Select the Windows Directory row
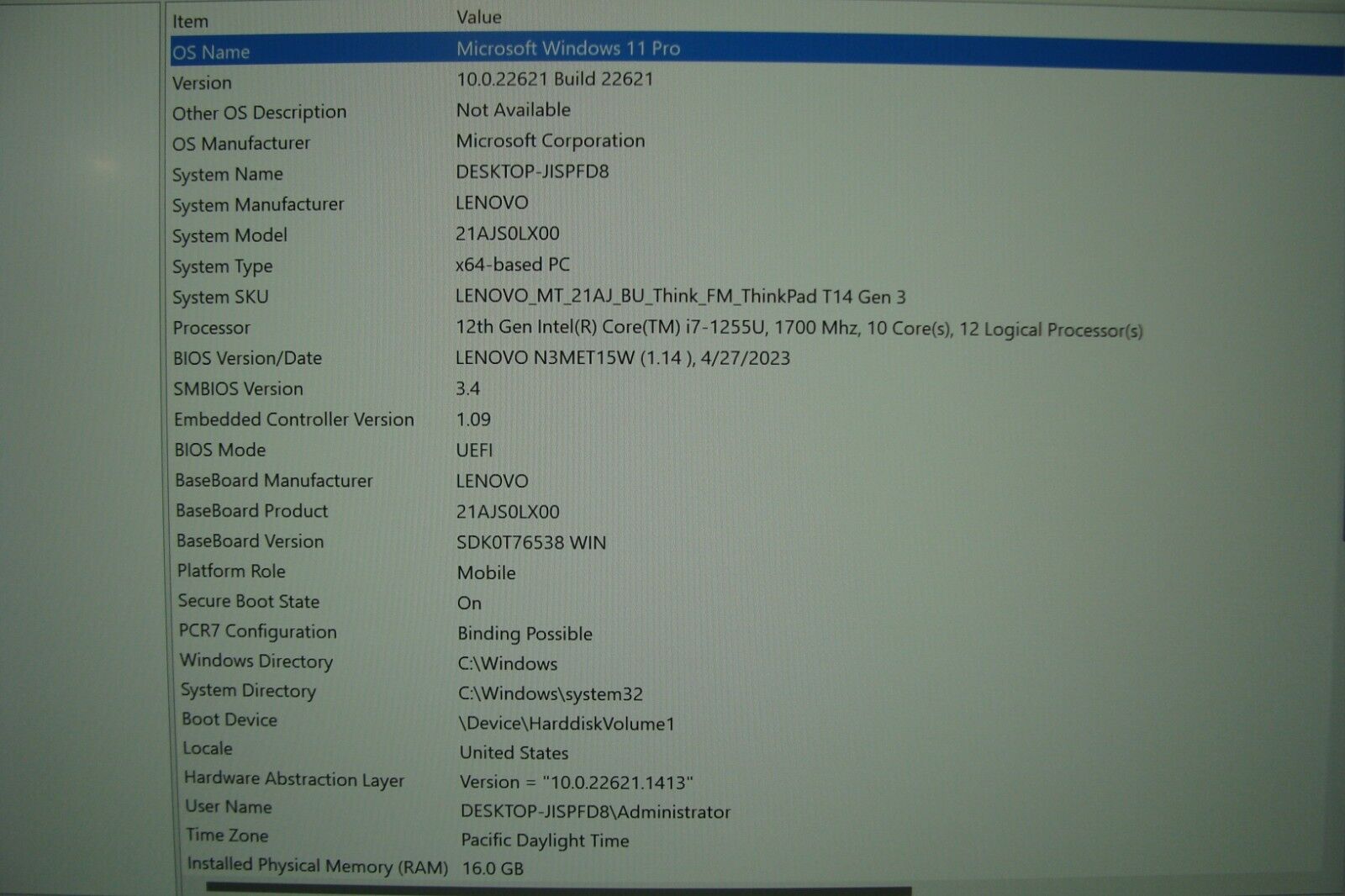This screenshot has height=896, width=1345. coord(256,661)
